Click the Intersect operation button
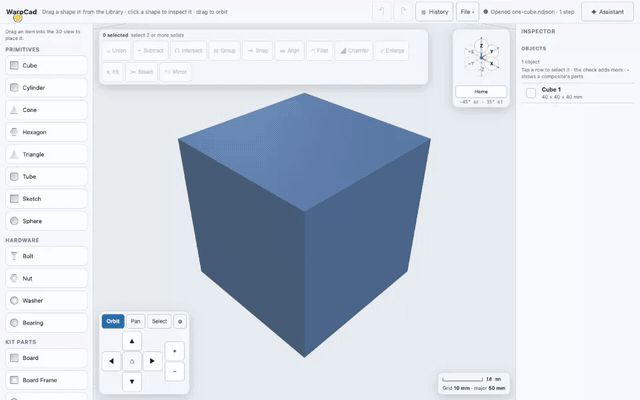Screen dimensions: 640x400 pos(189,51)
